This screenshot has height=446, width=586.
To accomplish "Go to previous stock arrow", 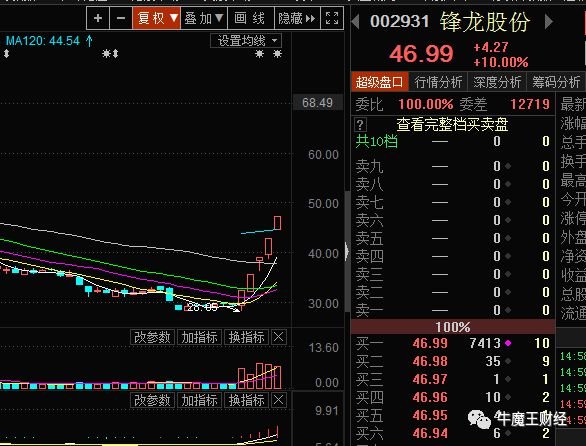I will [355, 21].
